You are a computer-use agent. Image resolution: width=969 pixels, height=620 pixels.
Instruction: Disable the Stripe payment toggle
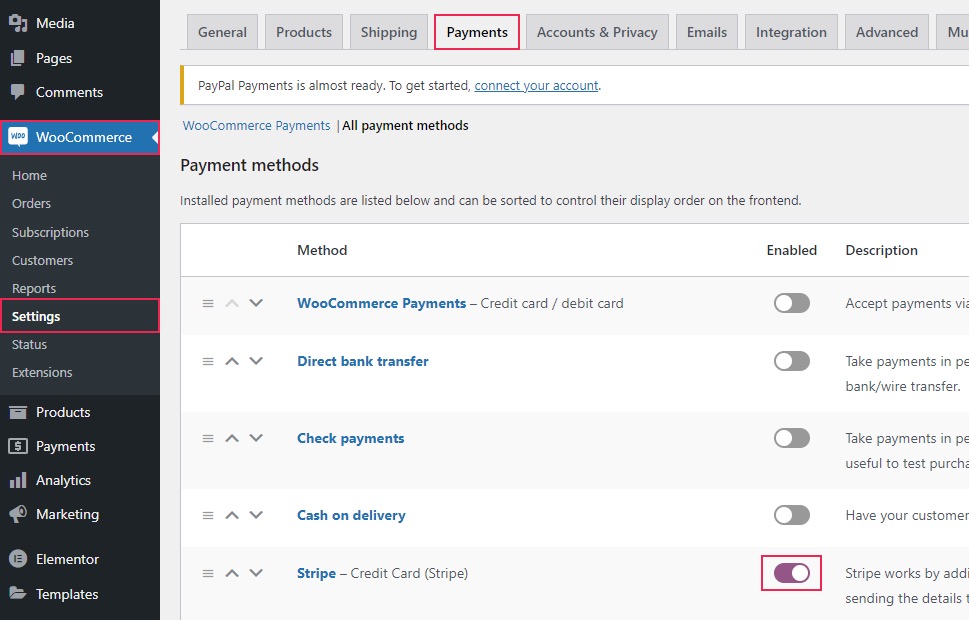pos(792,574)
